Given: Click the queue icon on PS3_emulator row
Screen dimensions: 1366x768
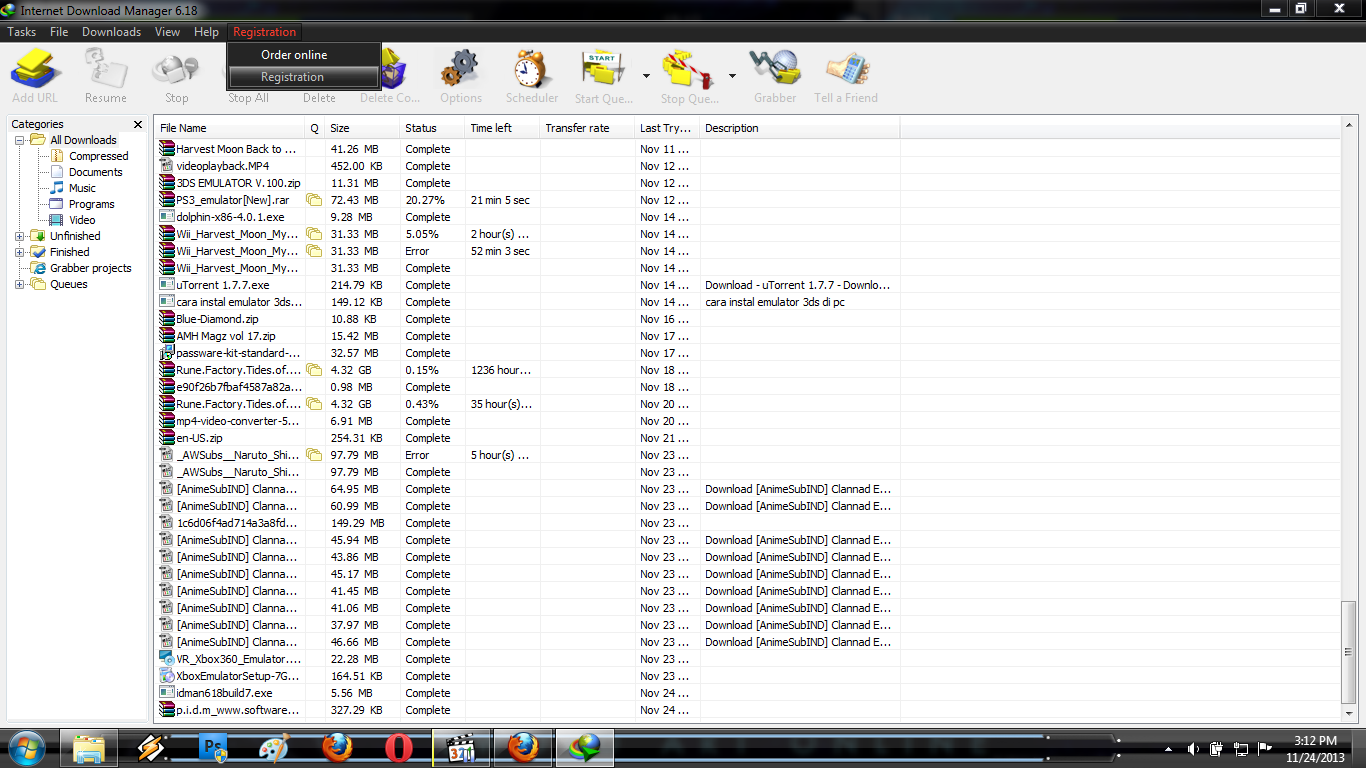Looking at the screenshot, I should [x=314, y=200].
